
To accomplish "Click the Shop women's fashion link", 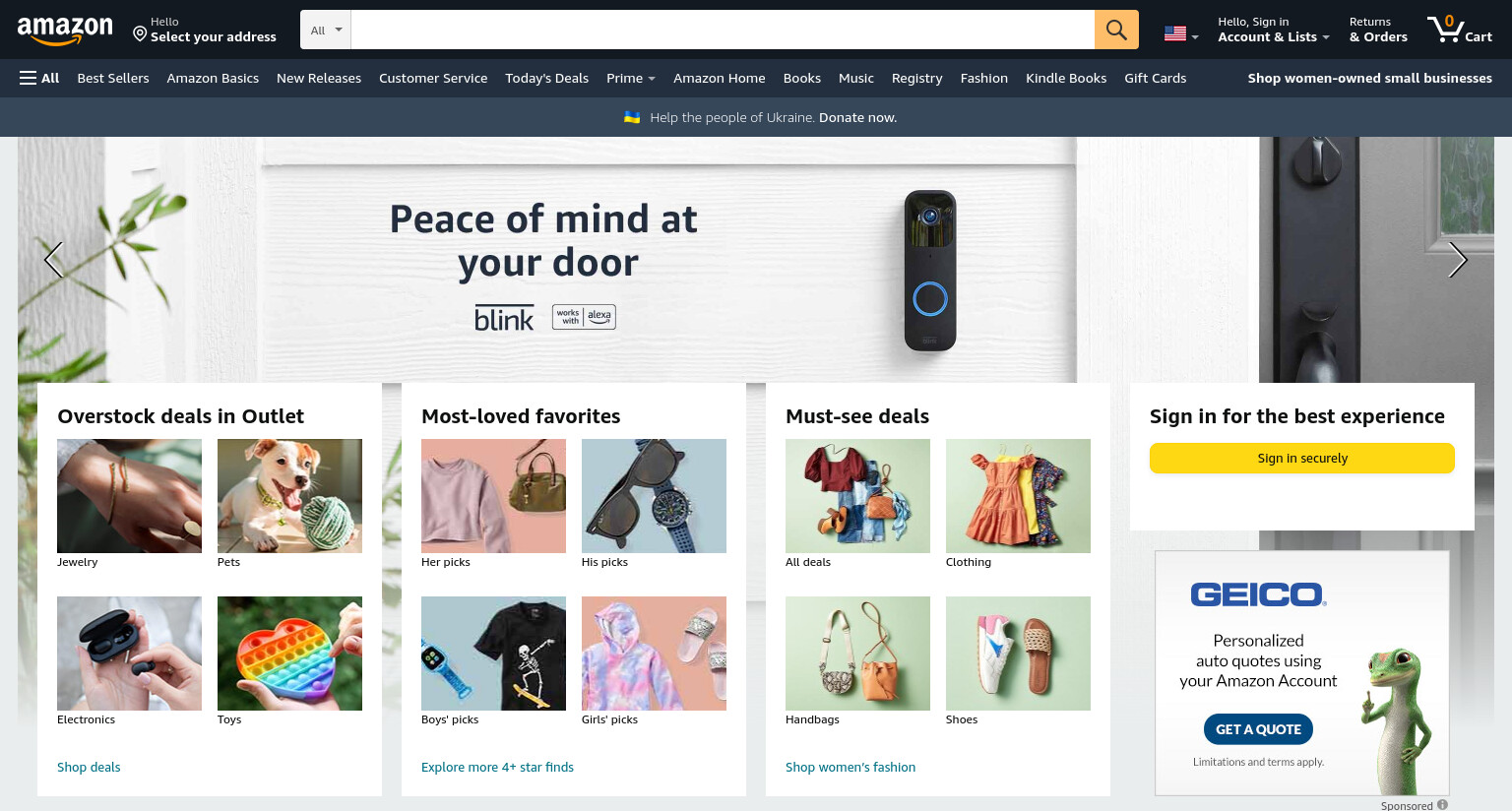I will coord(850,767).
